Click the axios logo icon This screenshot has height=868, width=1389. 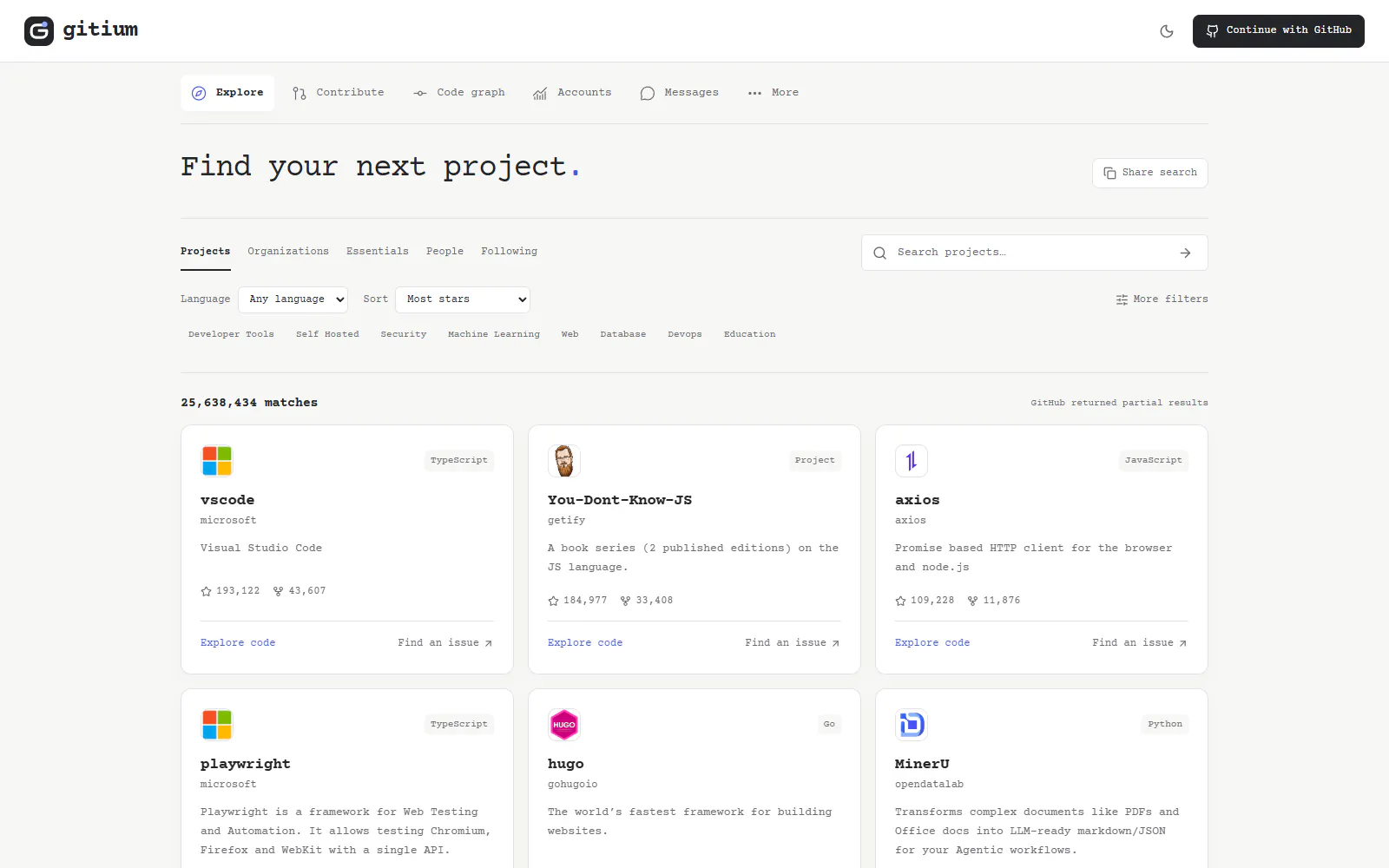click(912, 461)
